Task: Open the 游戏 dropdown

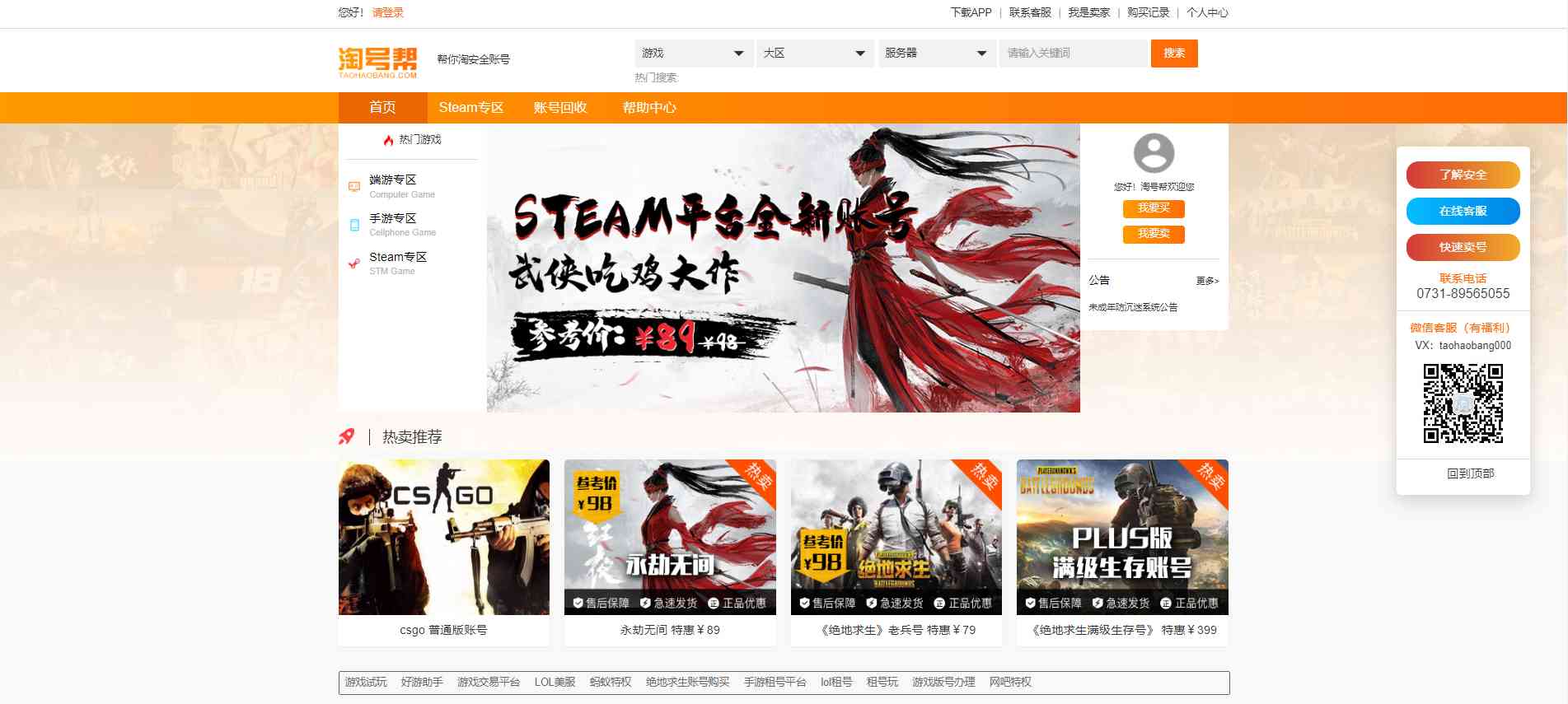Action: [694, 54]
